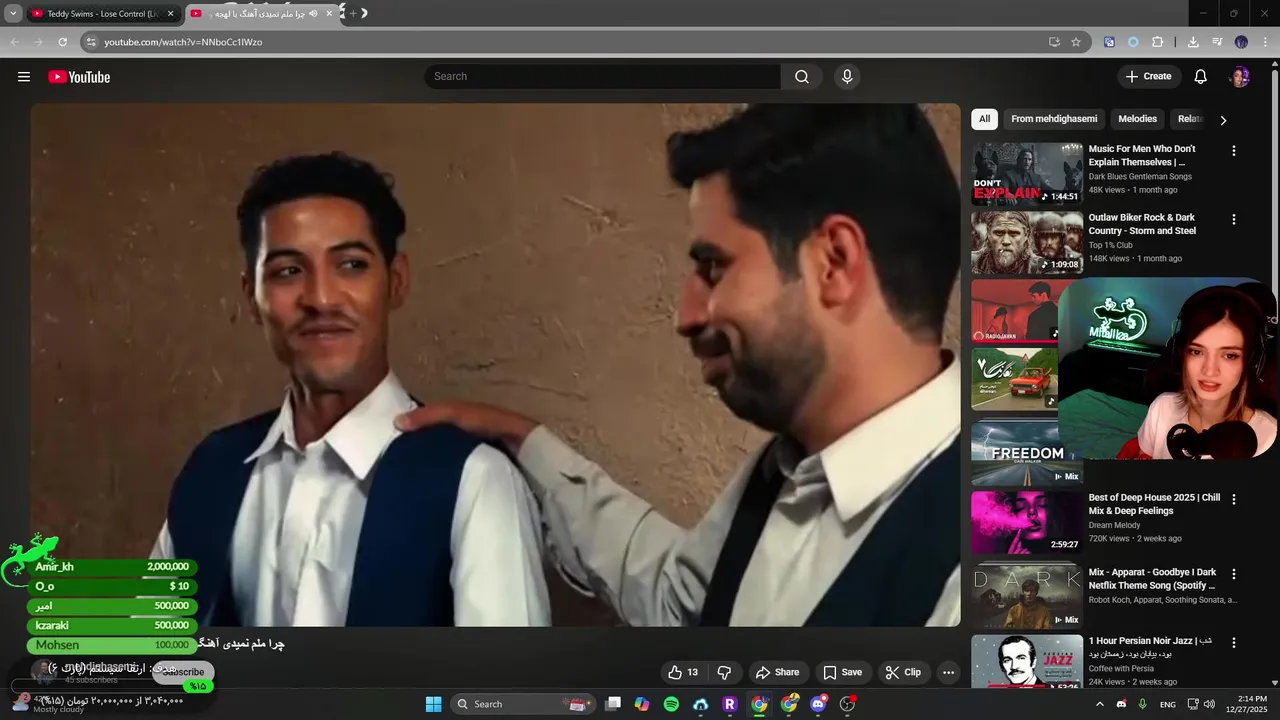Switch ENG input language
This screenshot has width=1280, height=720.
(x=1167, y=704)
